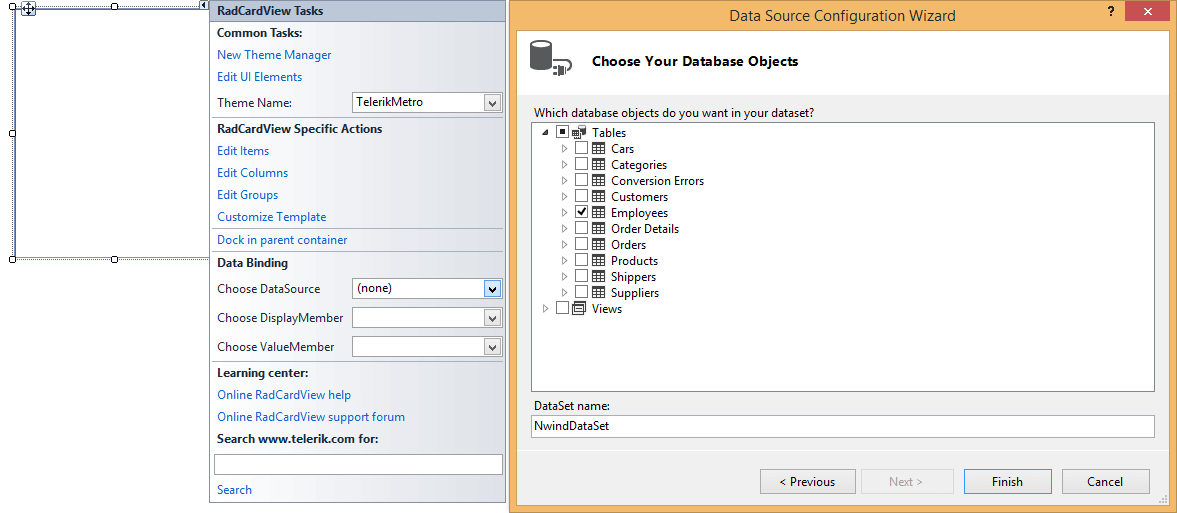Check the Orders table checkbox

click(x=582, y=244)
